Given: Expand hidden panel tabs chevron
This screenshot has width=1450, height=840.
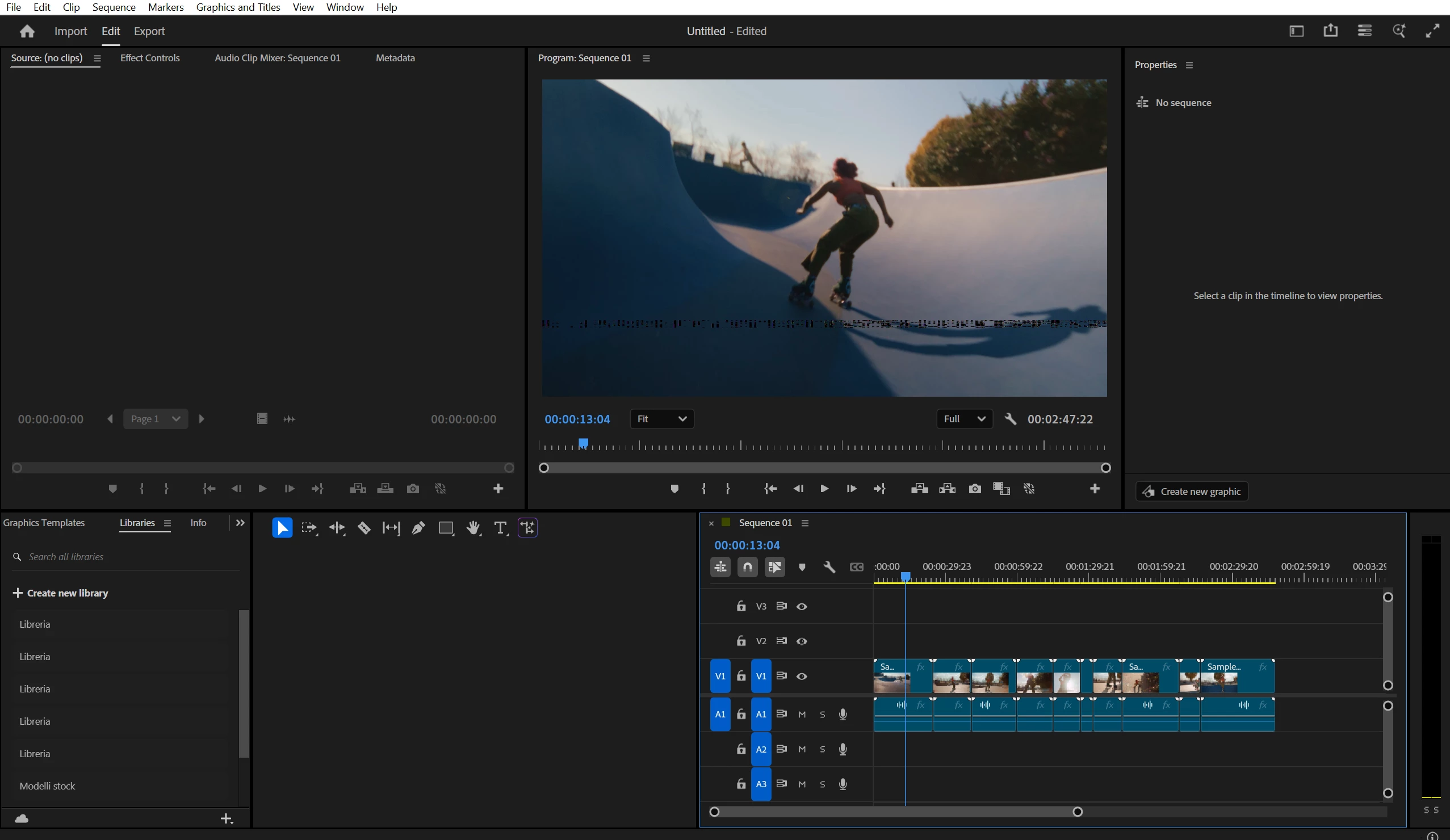Looking at the screenshot, I should point(241,522).
